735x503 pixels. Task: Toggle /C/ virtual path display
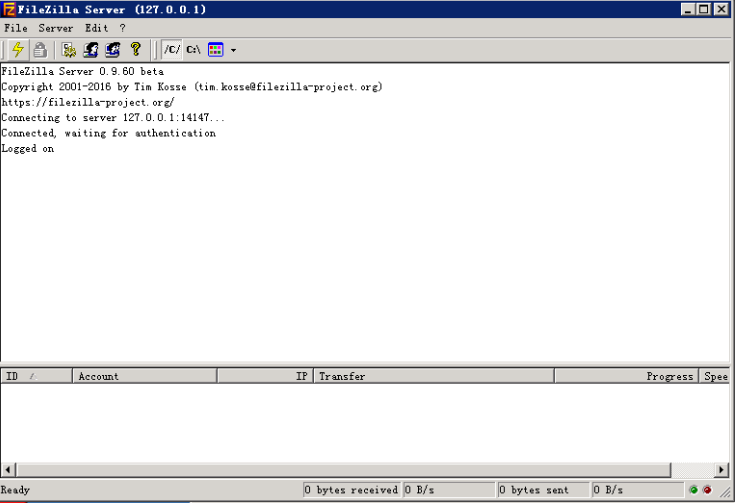172,50
